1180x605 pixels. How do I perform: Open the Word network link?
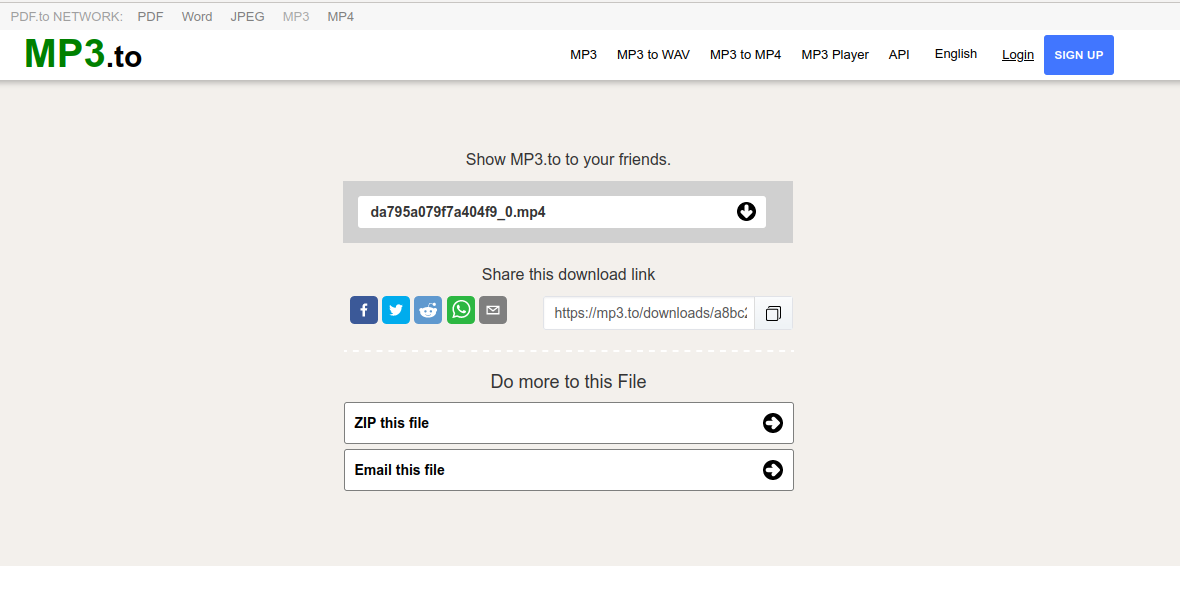(197, 17)
